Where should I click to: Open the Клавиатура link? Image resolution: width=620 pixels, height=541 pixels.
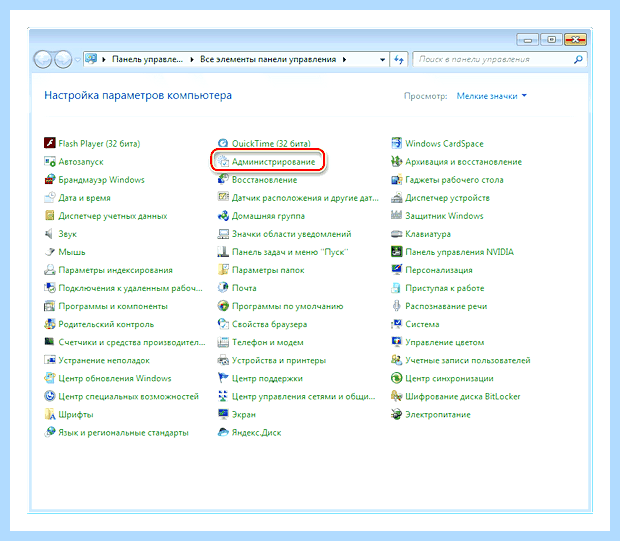[428, 234]
